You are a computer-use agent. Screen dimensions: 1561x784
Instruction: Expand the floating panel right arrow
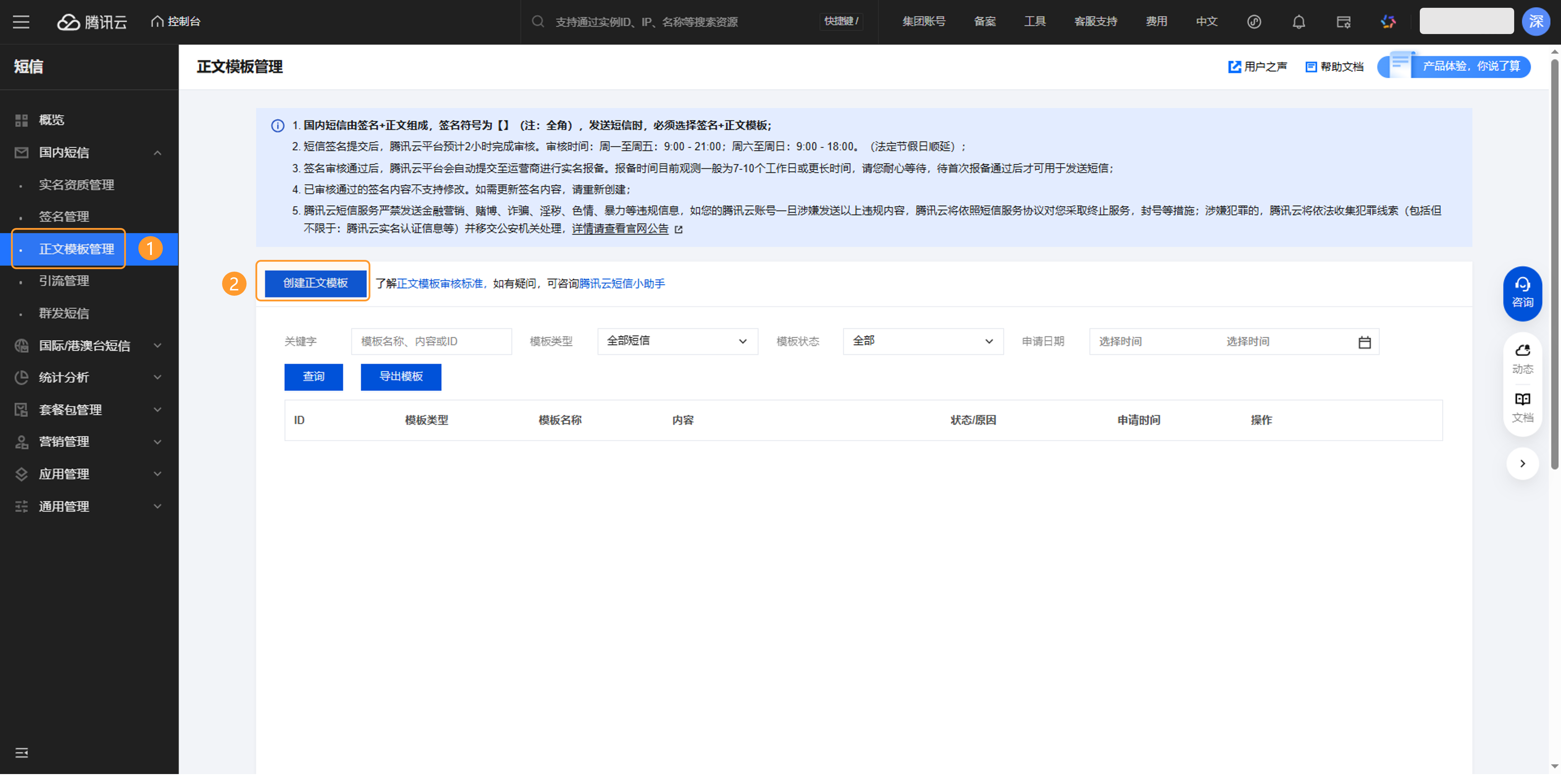pos(1522,463)
